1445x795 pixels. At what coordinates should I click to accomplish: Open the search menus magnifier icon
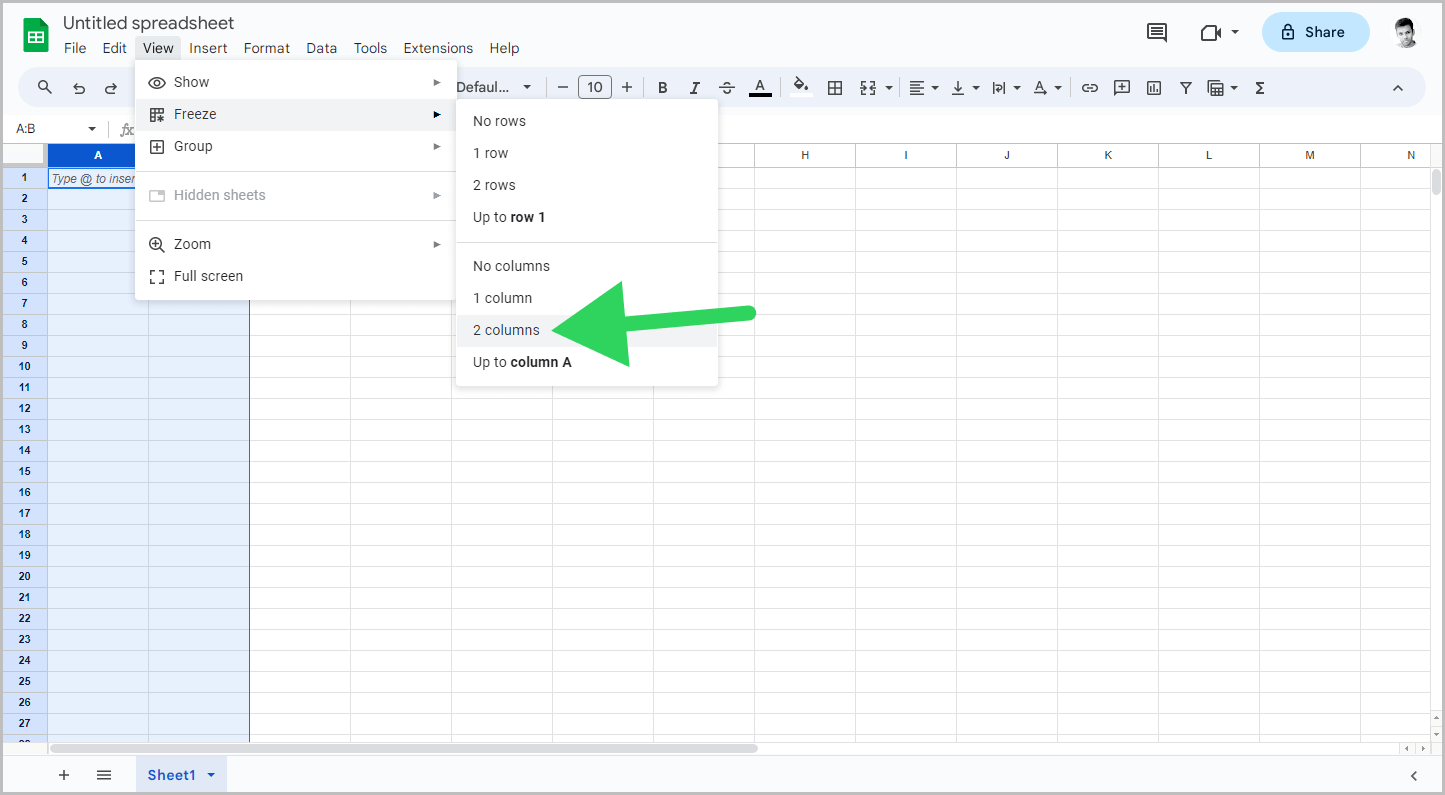(45, 88)
